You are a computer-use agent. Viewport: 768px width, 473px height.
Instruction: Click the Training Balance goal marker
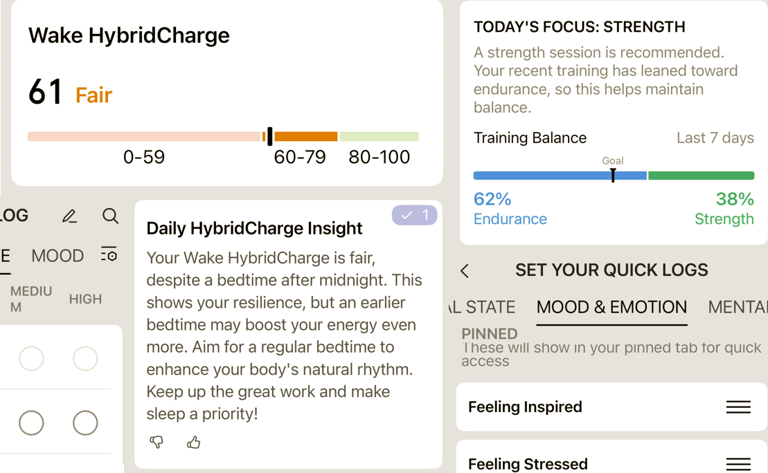613,175
